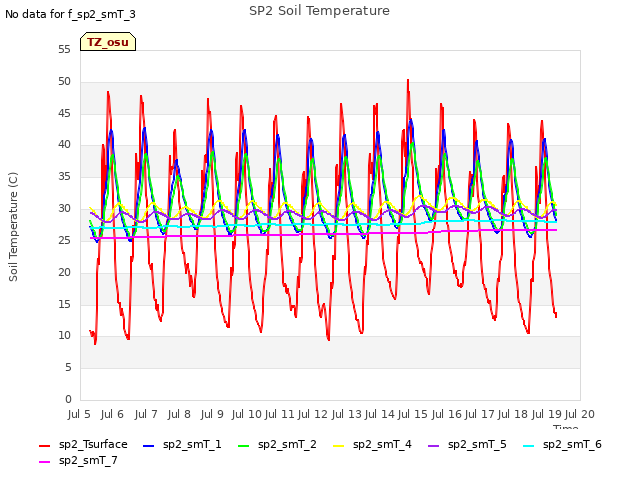Click the Jul 13 x-axis tick label
This screenshot has height=480, width=640.
[x=347, y=414]
